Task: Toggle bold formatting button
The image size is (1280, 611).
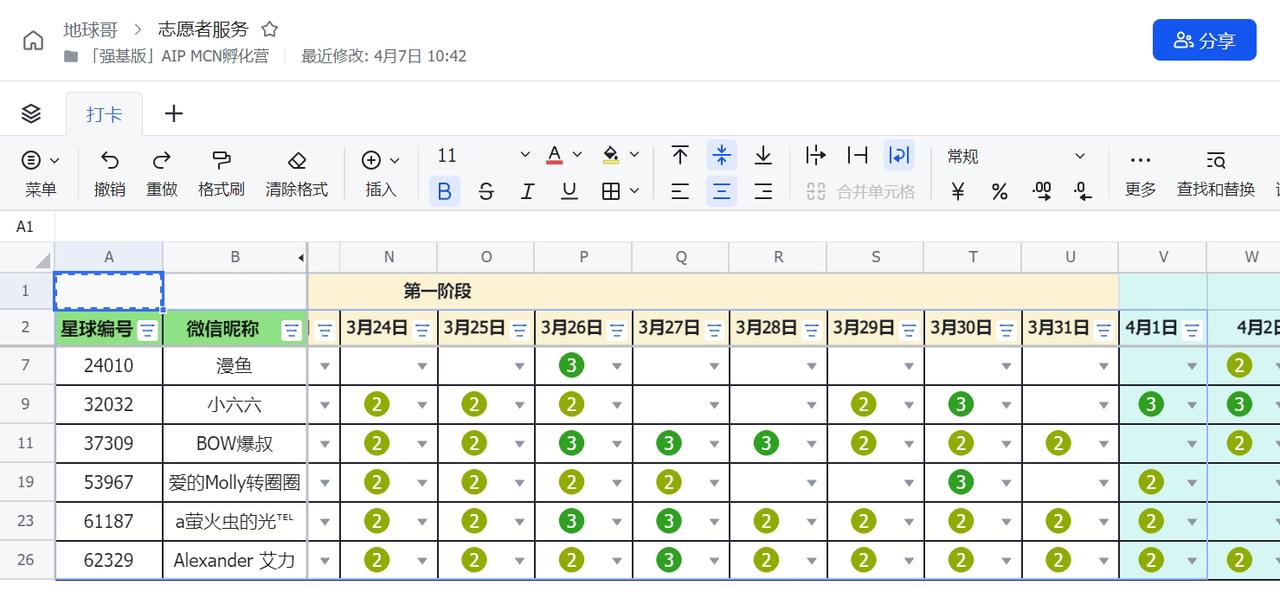Action: click(x=444, y=191)
